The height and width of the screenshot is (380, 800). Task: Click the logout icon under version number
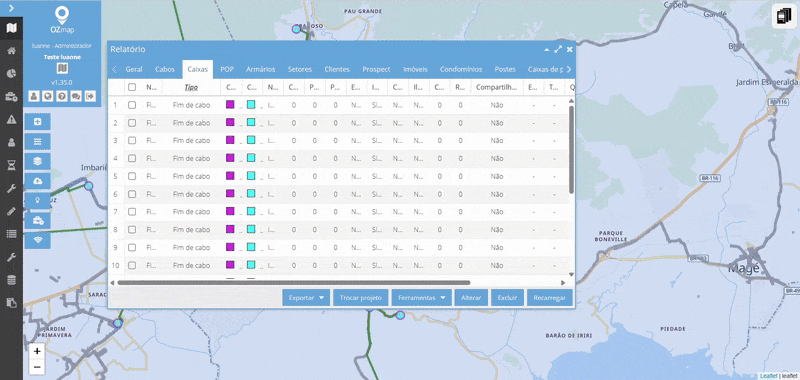coord(90,96)
